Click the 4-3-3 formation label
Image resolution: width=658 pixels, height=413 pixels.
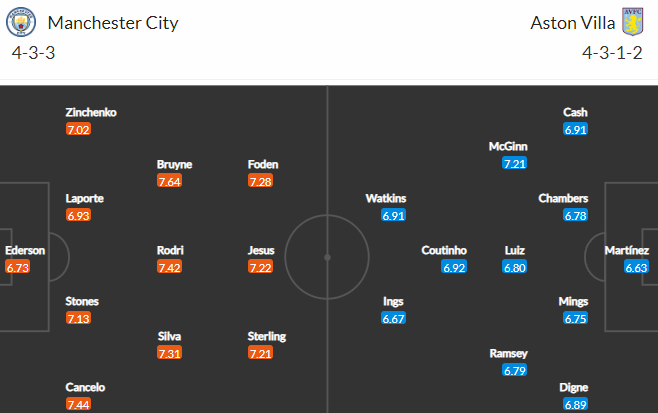tap(34, 53)
